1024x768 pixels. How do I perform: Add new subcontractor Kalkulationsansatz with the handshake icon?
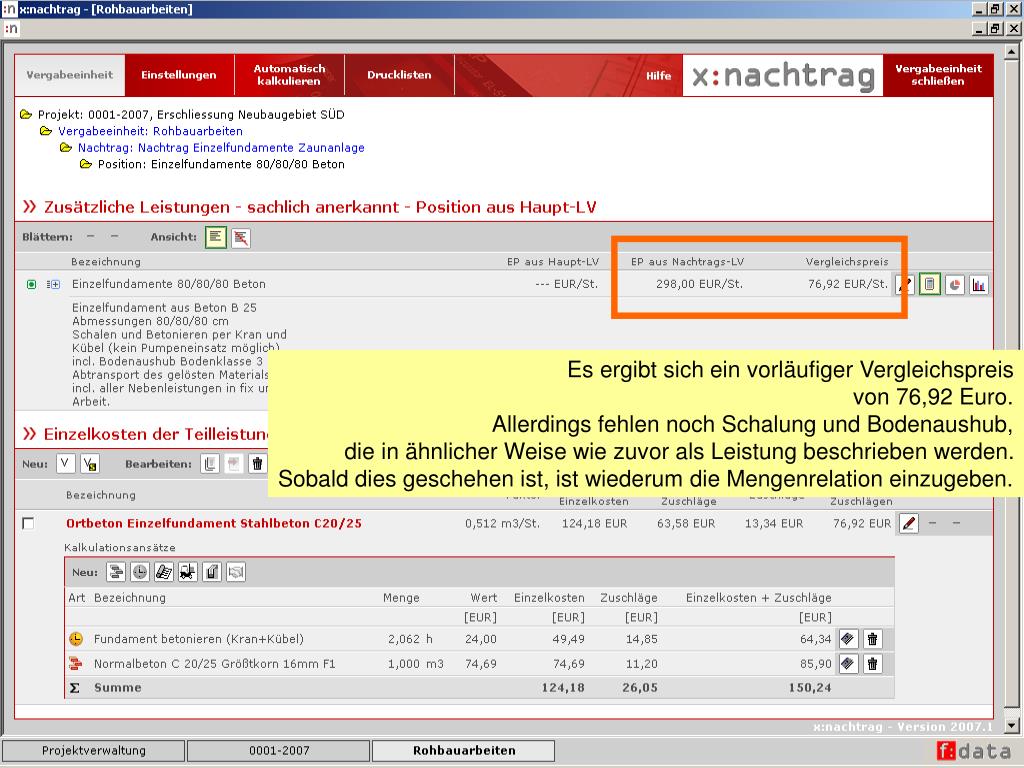[236, 572]
